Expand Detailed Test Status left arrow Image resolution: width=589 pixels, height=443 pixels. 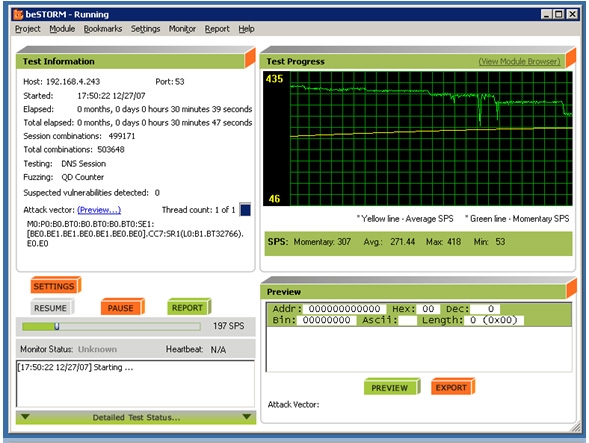click(25, 417)
